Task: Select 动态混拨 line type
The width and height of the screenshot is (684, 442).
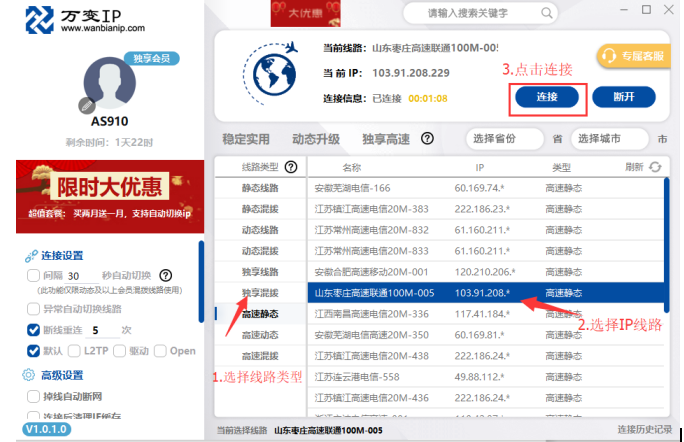Action: click(x=260, y=251)
